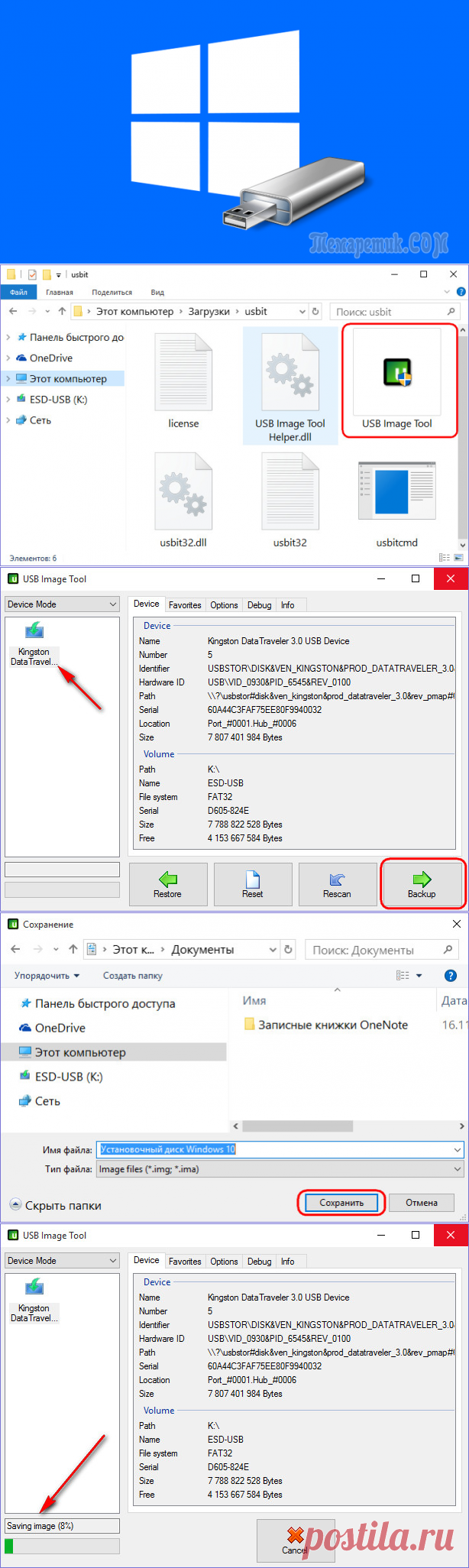The image size is (469, 1568).
Task: Click the Back arrow in Сохранение dialog
Action: (x=15, y=949)
